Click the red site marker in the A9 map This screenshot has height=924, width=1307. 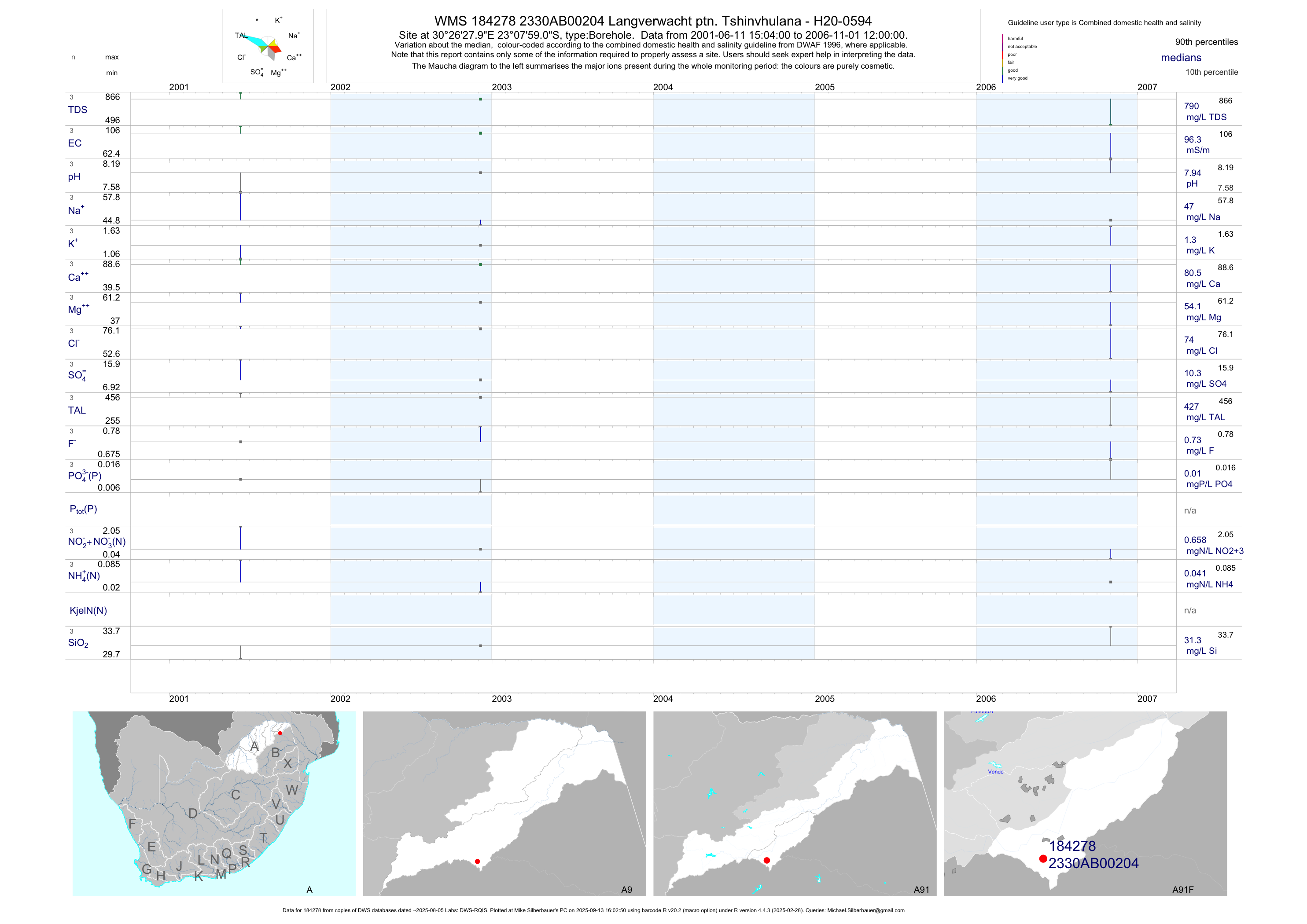pyautogui.click(x=477, y=862)
